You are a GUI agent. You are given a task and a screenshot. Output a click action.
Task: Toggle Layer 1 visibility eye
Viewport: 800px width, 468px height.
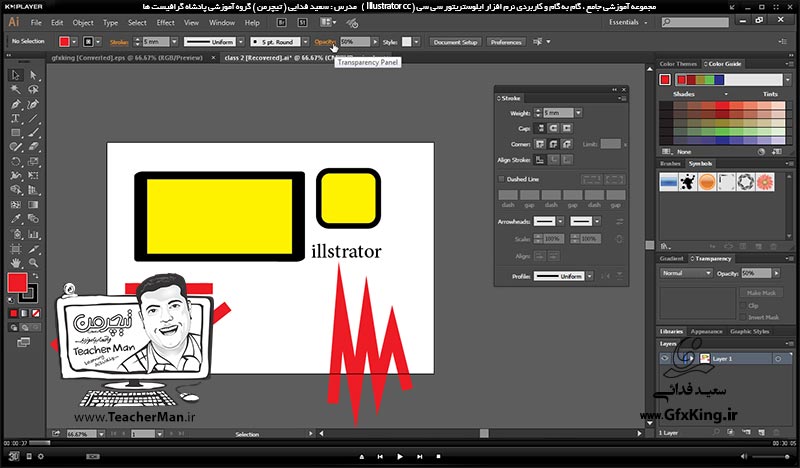click(x=664, y=359)
